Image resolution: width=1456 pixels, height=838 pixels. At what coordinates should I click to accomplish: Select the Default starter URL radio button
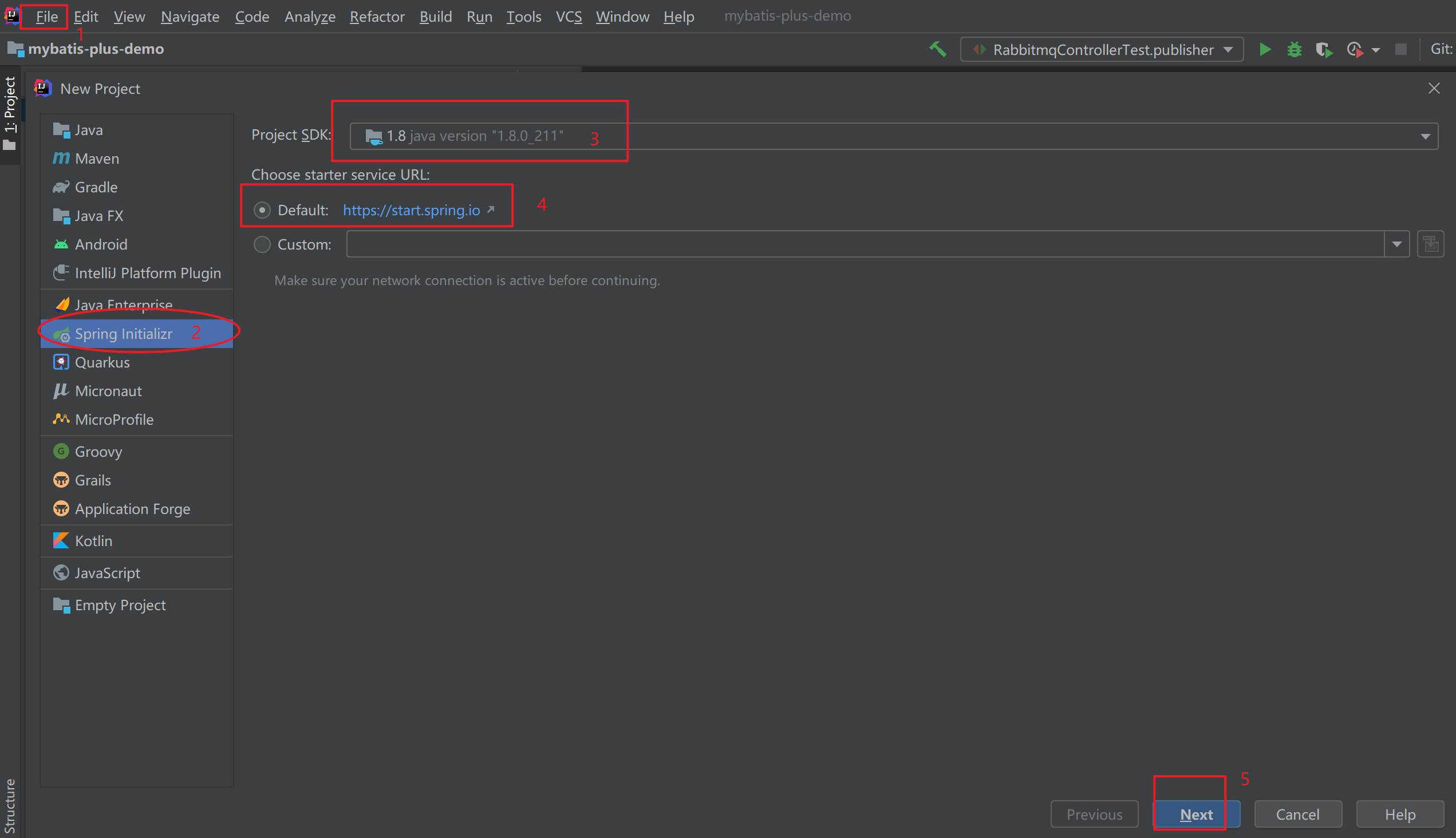[x=262, y=211]
